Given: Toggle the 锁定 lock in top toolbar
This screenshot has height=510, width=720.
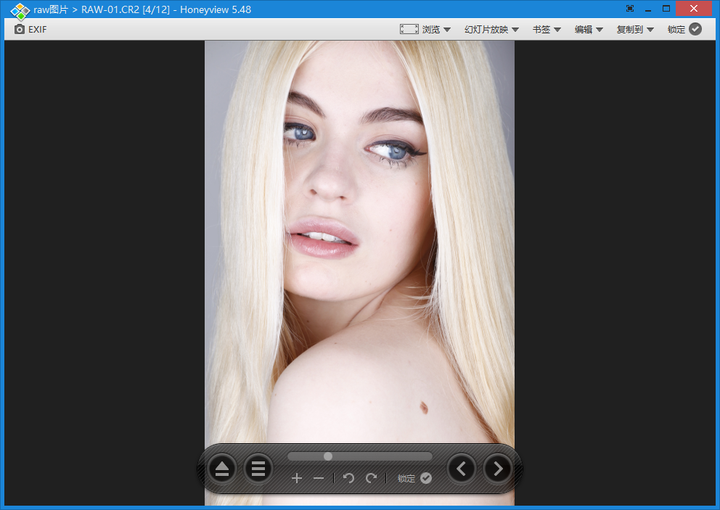Looking at the screenshot, I should pyautogui.click(x=684, y=29).
